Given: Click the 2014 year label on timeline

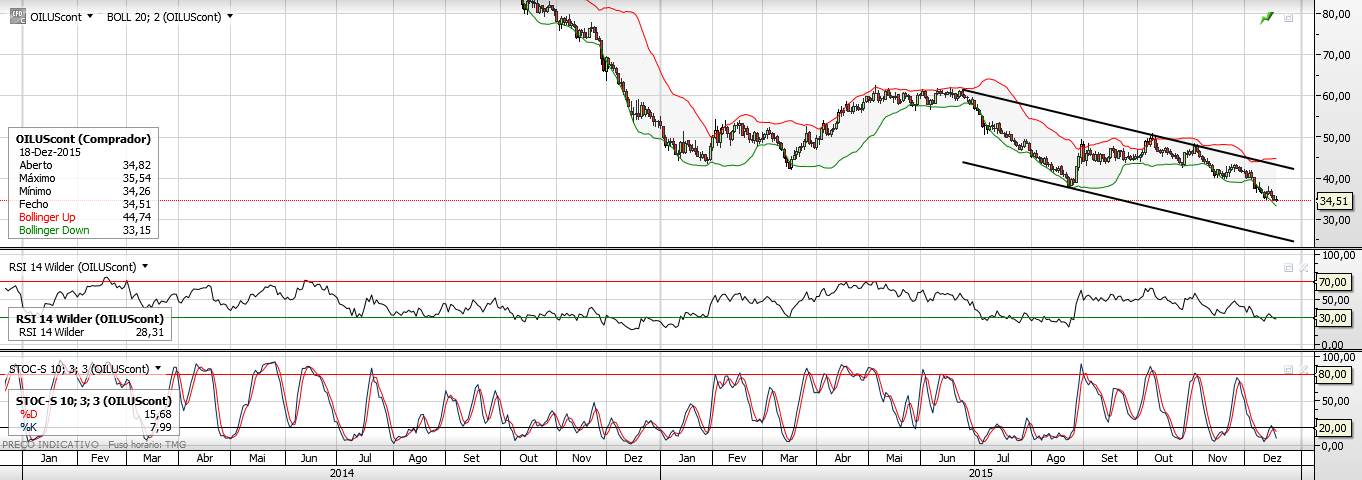Looking at the screenshot, I should pos(341,472).
